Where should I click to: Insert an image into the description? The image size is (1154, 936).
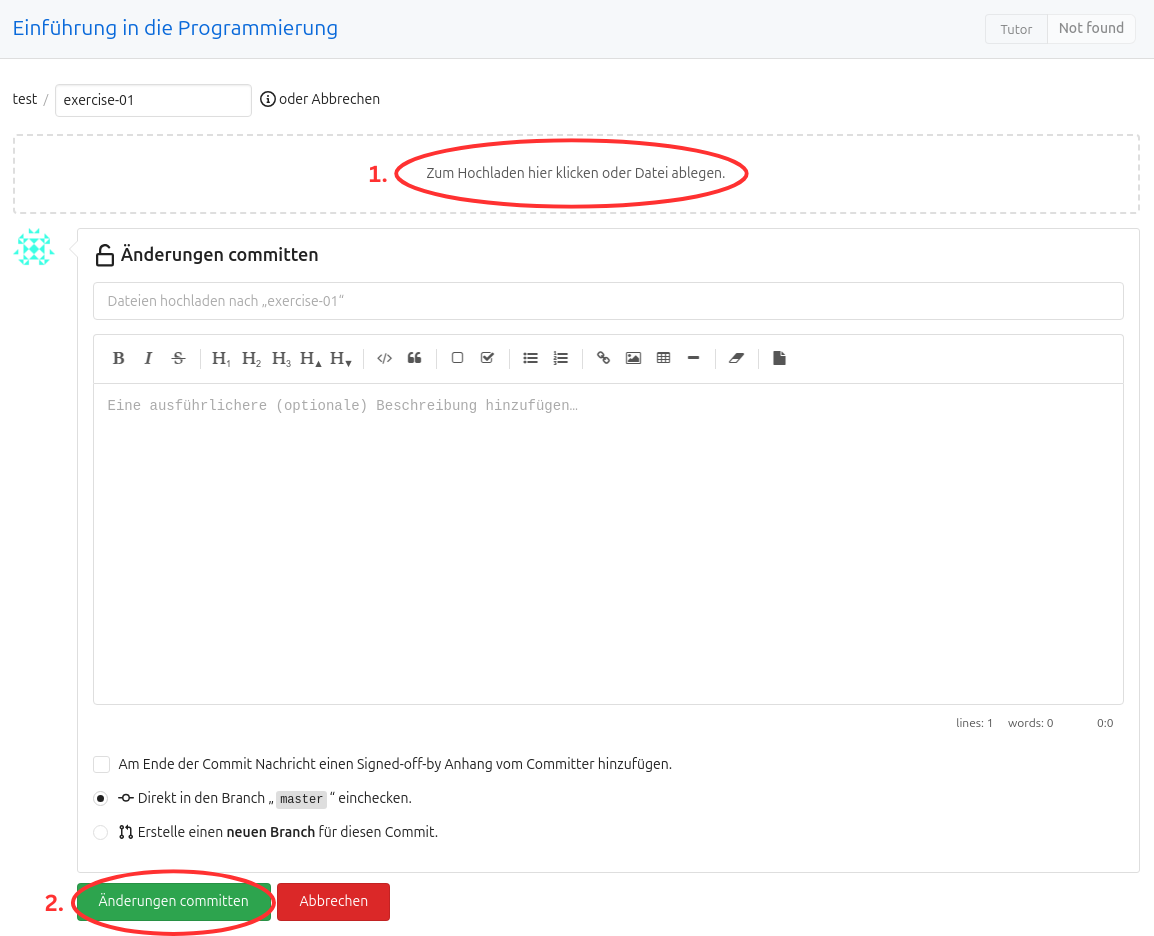pyautogui.click(x=633, y=357)
